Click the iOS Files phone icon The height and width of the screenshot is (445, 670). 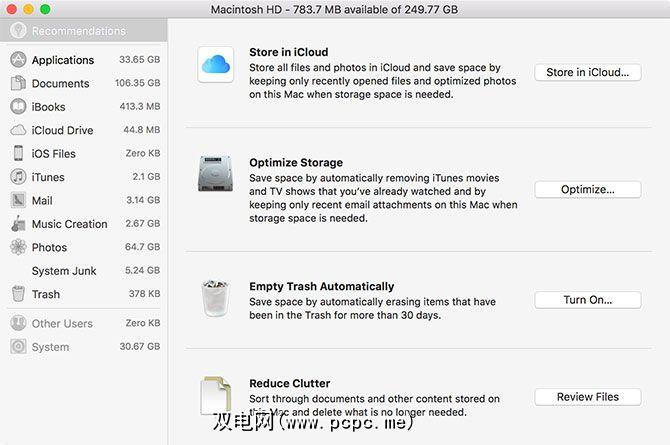pyautogui.click(x=18, y=153)
